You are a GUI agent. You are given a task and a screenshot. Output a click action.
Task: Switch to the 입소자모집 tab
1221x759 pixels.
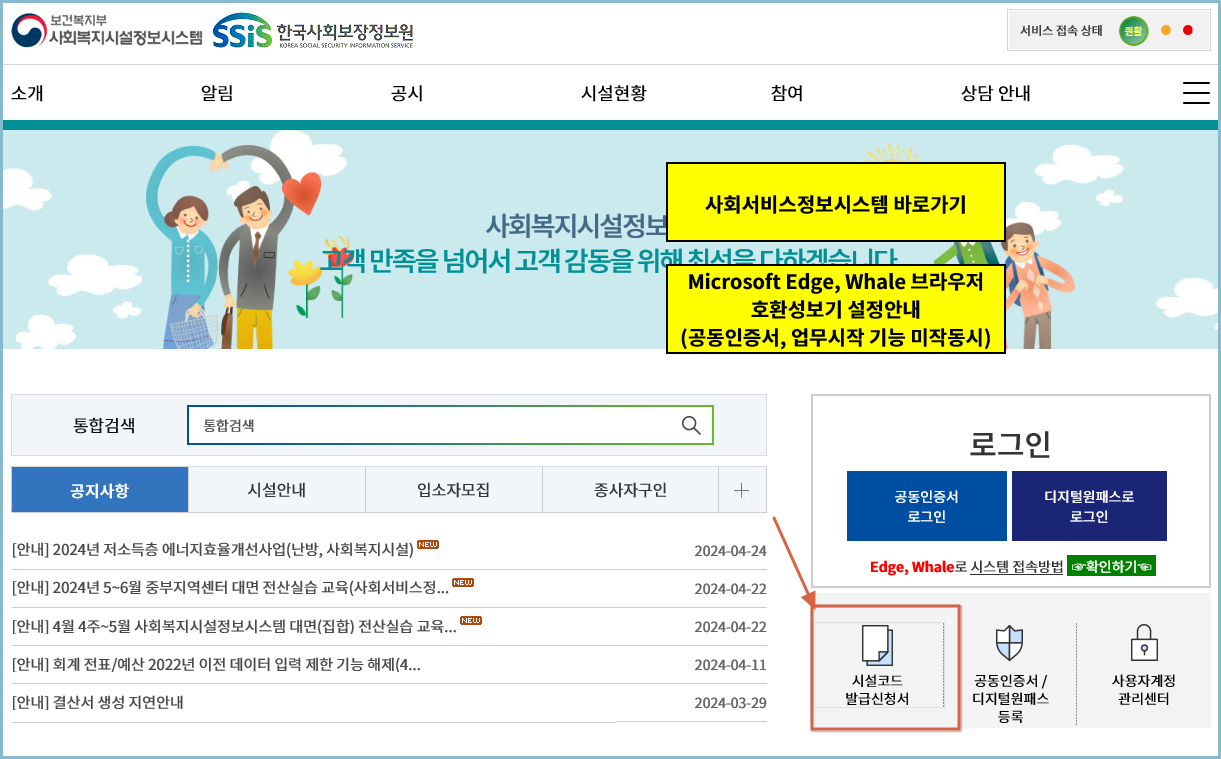[454, 489]
